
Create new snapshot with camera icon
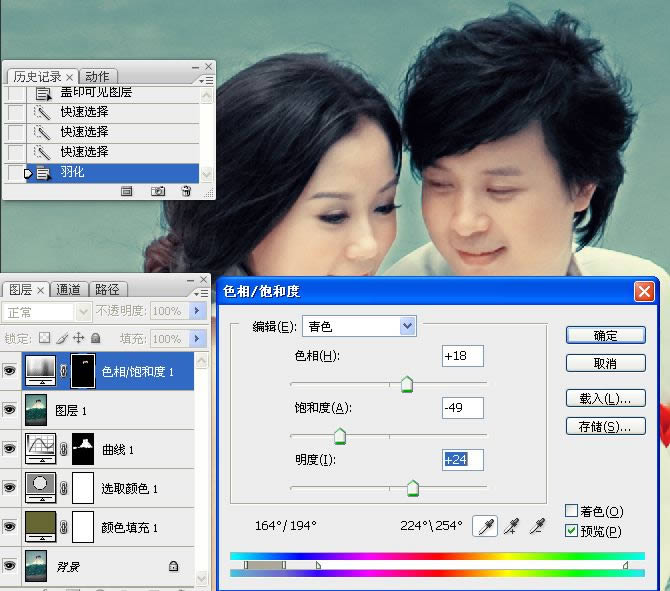(158, 191)
